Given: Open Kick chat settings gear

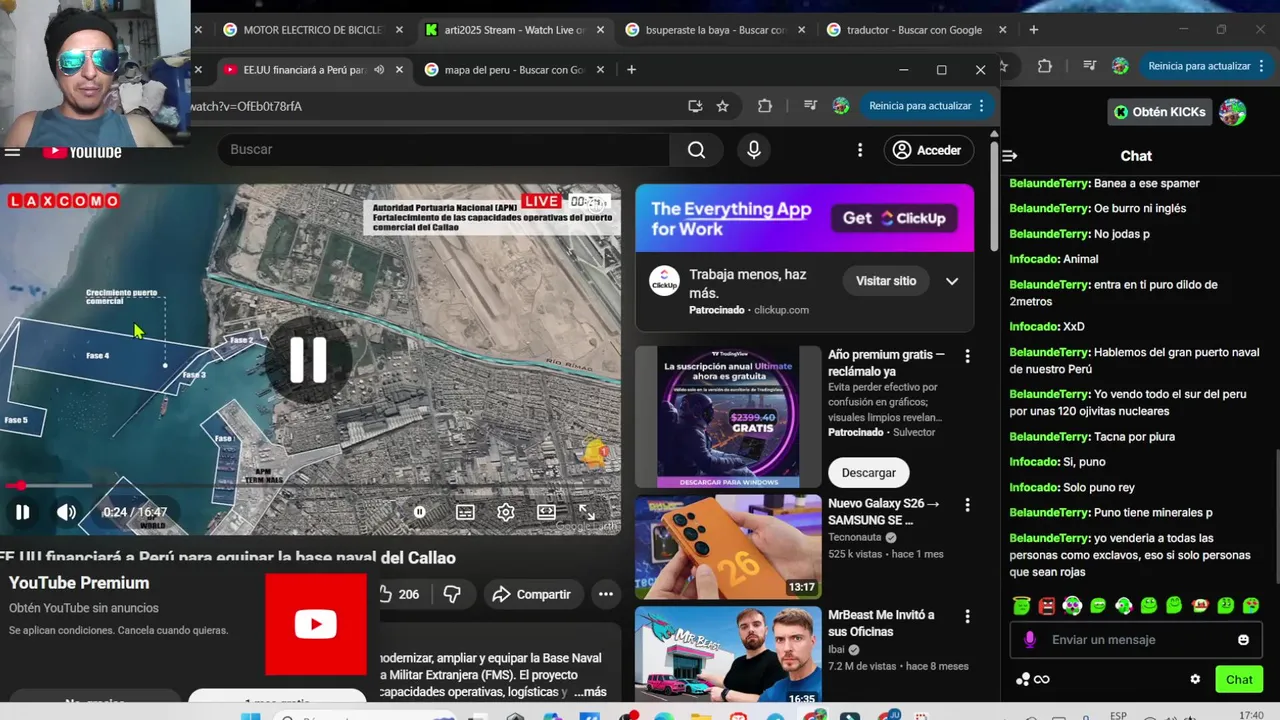Looking at the screenshot, I should click(x=1195, y=679).
